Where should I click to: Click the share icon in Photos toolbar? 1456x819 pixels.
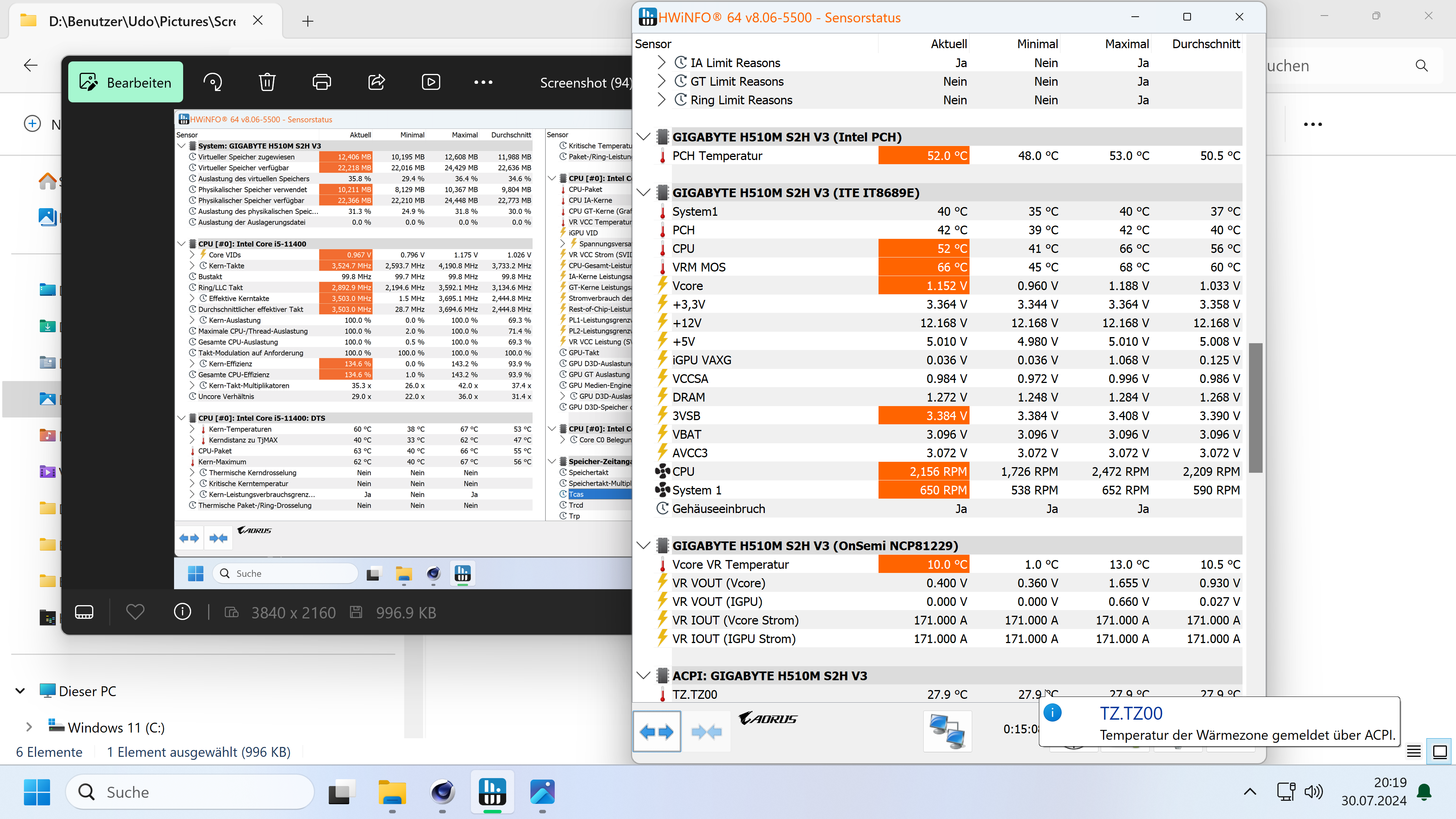click(x=377, y=83)
